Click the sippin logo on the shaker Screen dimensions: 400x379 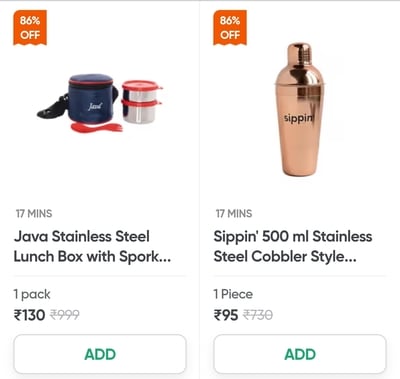tap(299, 118)
